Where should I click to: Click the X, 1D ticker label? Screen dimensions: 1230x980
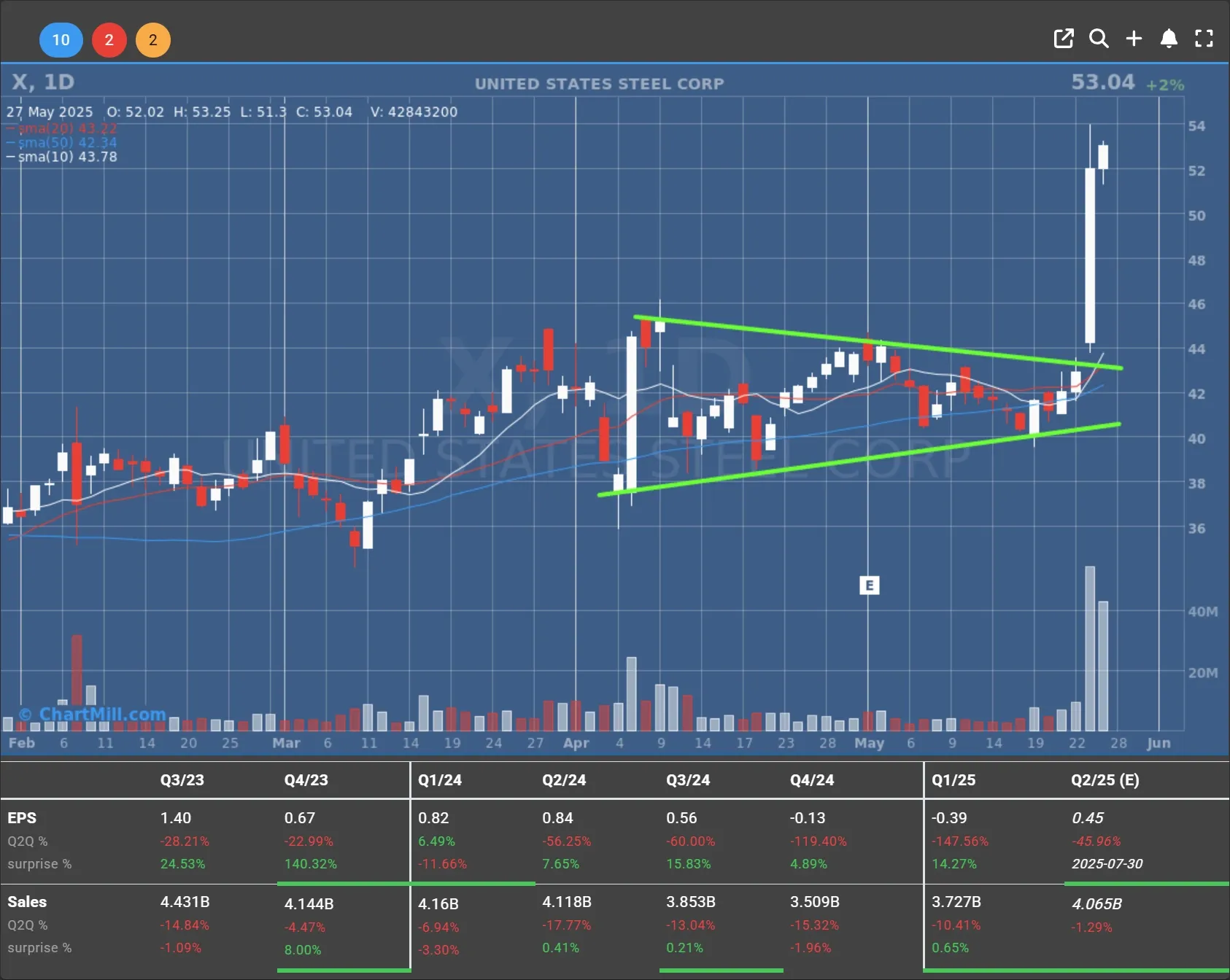pyautogui.click(x=43, y=82)
